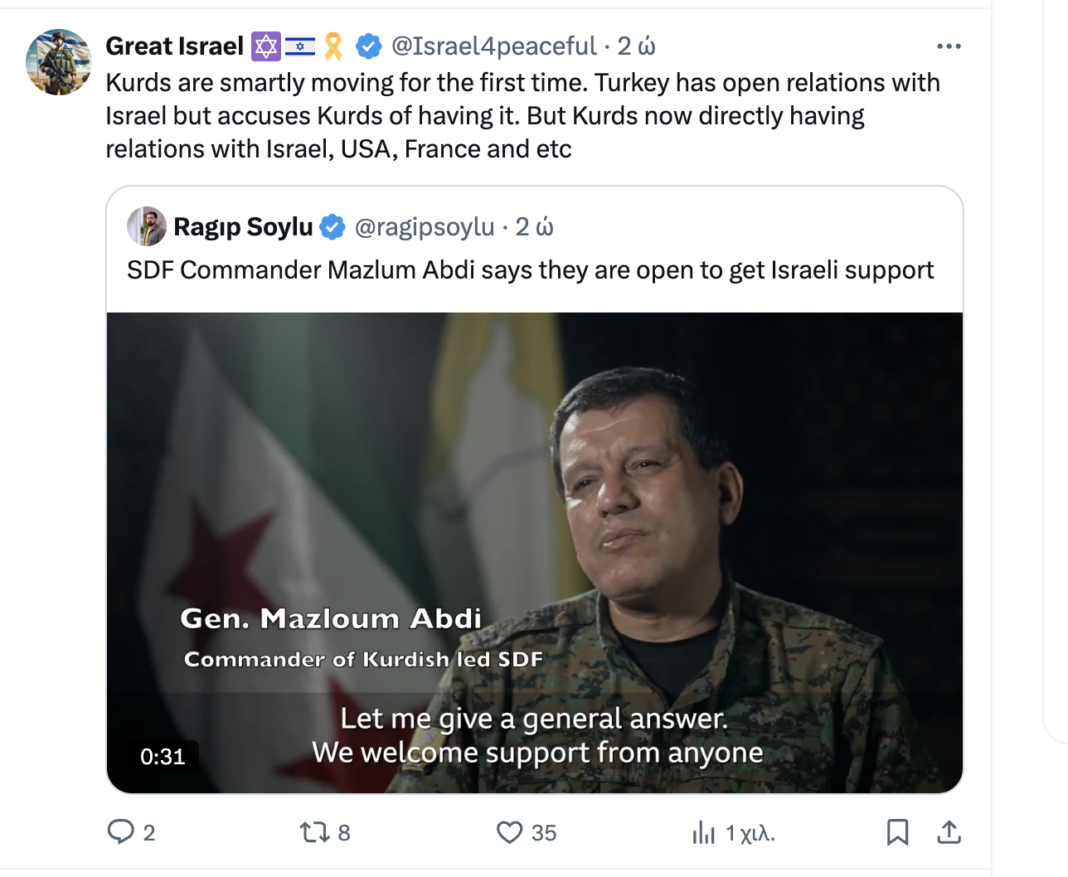
Task: View tweet analytics via the bar chart icon
Action: click(704, 832)
